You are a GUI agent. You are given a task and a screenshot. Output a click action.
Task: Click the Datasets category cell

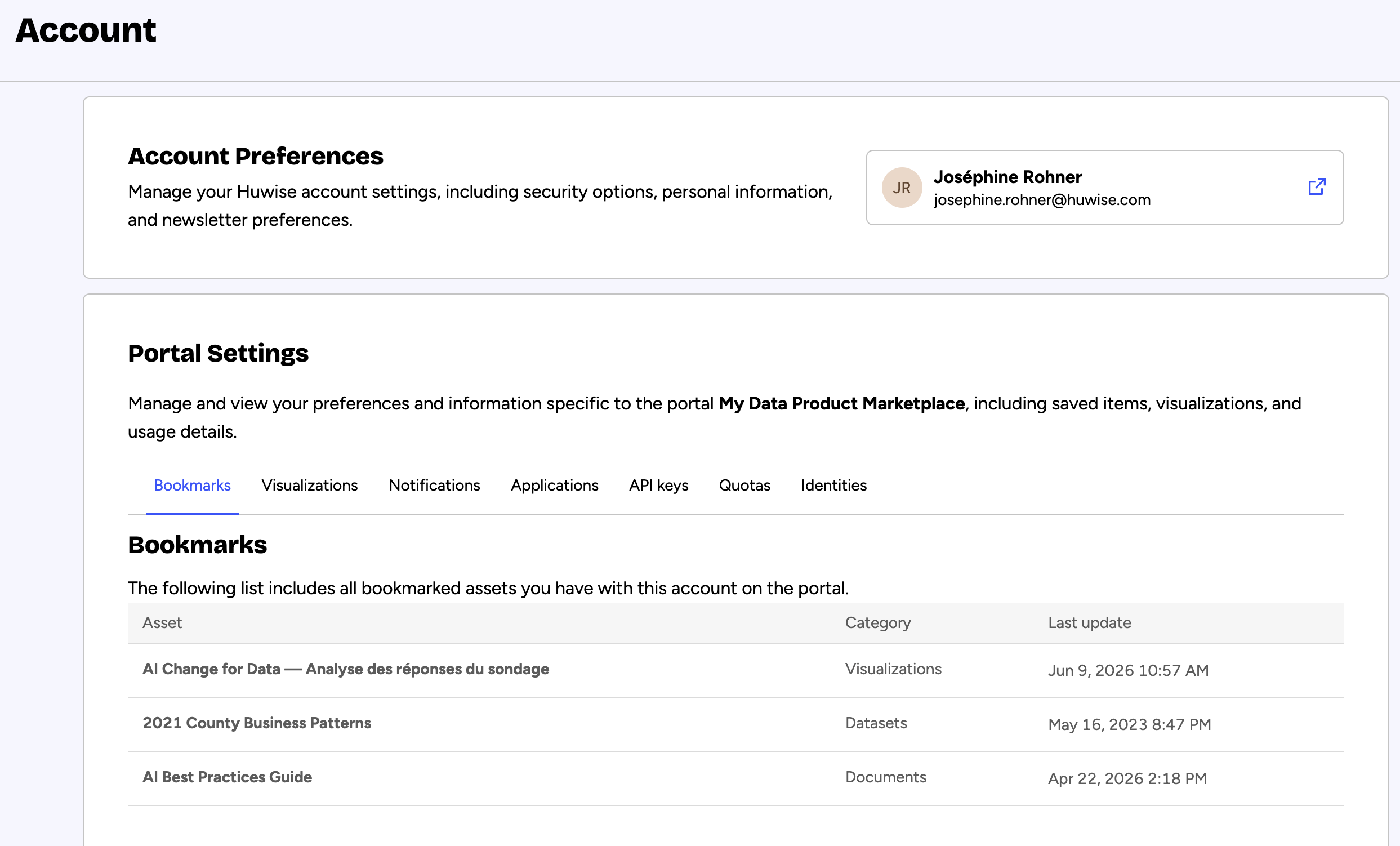click(876, 723)
